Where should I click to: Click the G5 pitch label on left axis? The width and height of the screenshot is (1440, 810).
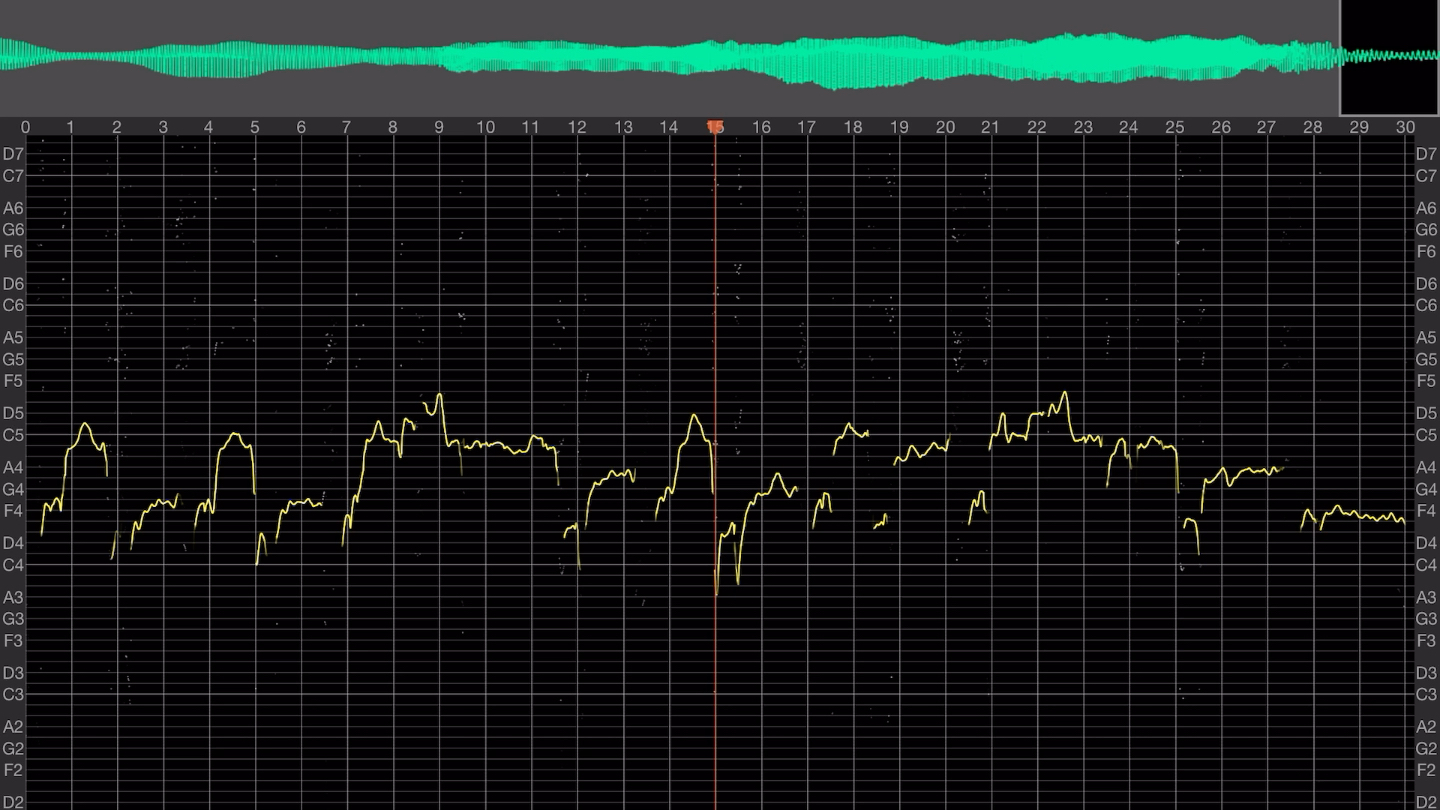pos(13,359)
